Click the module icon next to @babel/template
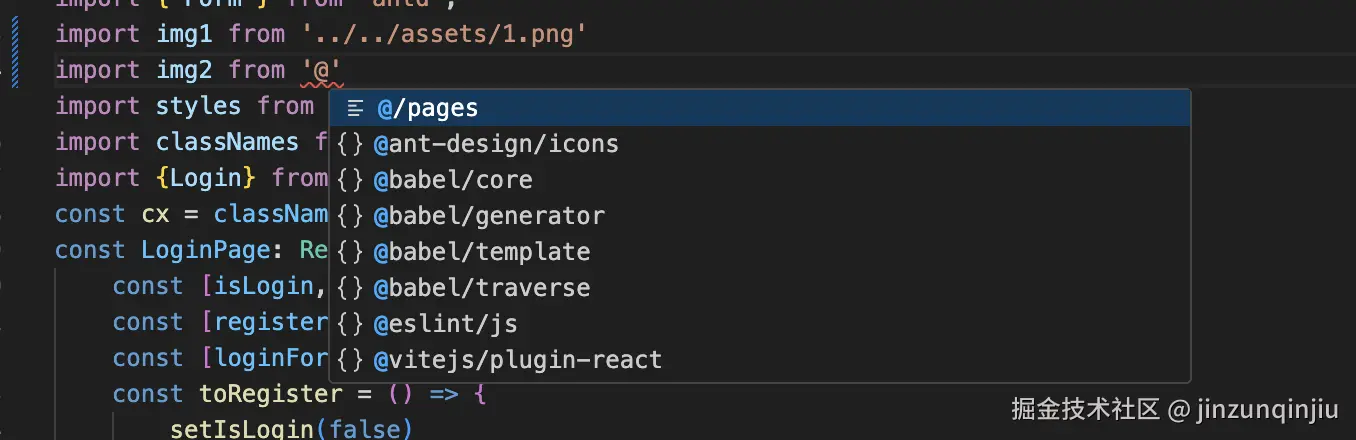 [x=350, y=252]
